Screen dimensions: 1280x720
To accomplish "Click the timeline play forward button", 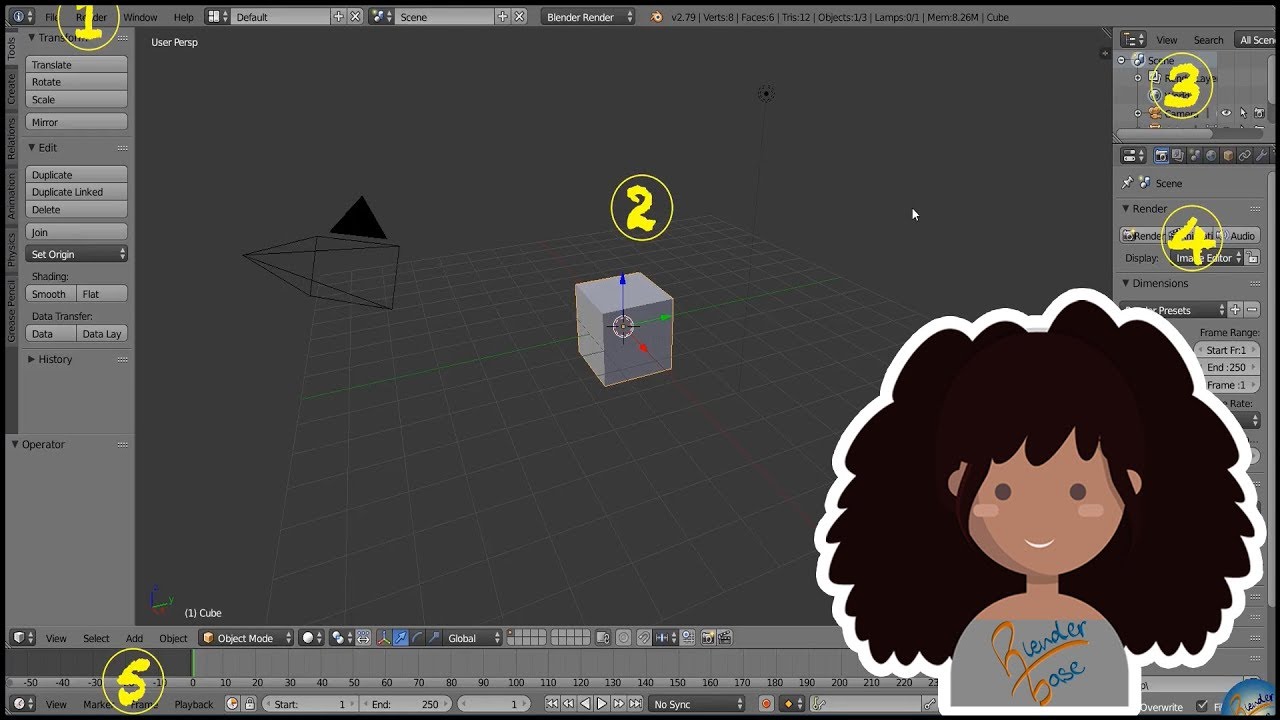I will pyautogui.click(x=602, y=704).
